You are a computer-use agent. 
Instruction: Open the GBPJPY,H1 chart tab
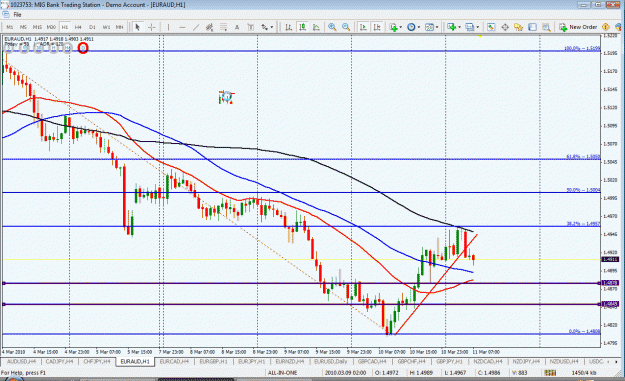(449, 361)
